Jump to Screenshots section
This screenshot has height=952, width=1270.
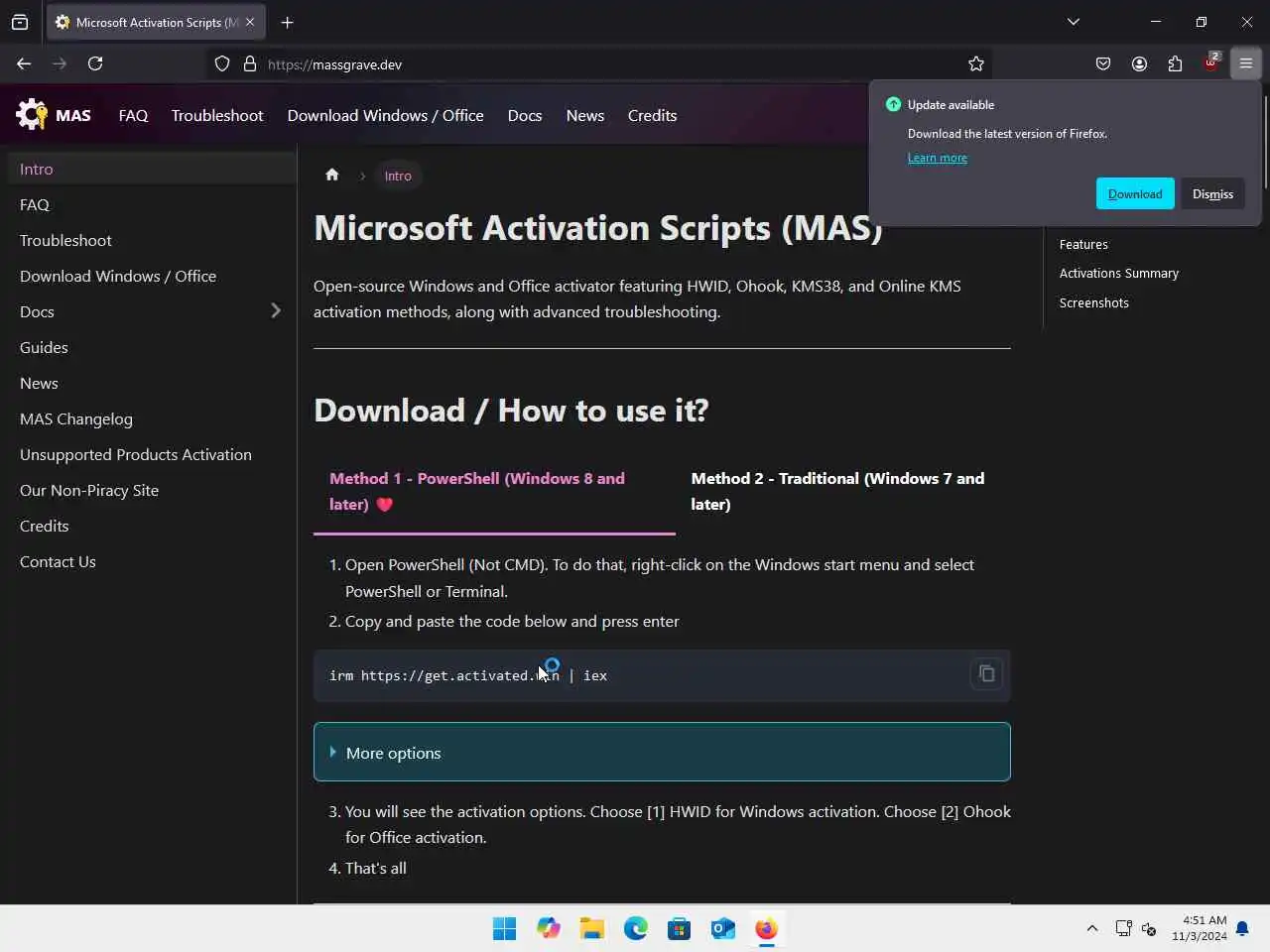(1093, 302)
